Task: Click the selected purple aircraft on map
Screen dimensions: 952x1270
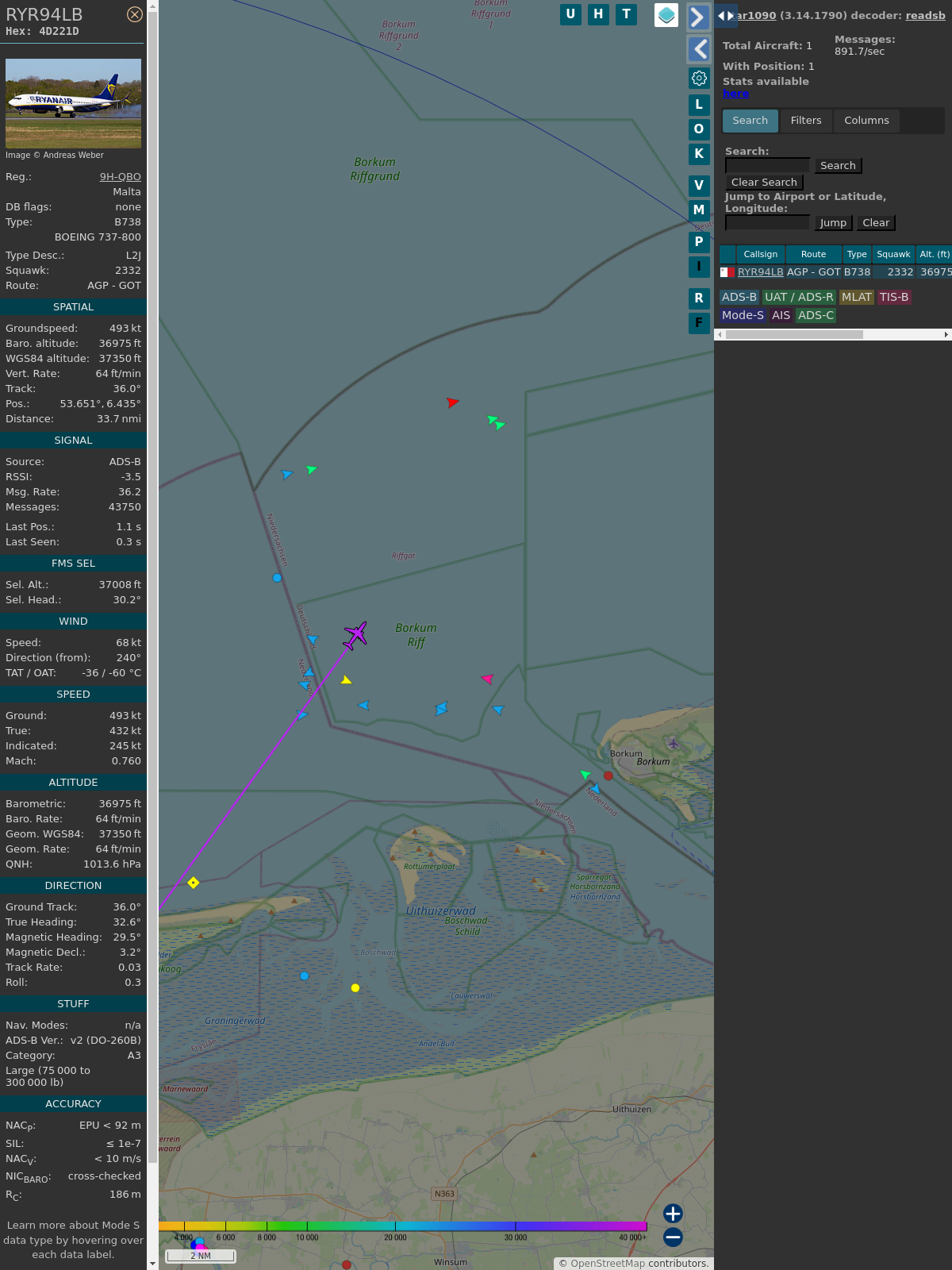Action: click(355, 635)
